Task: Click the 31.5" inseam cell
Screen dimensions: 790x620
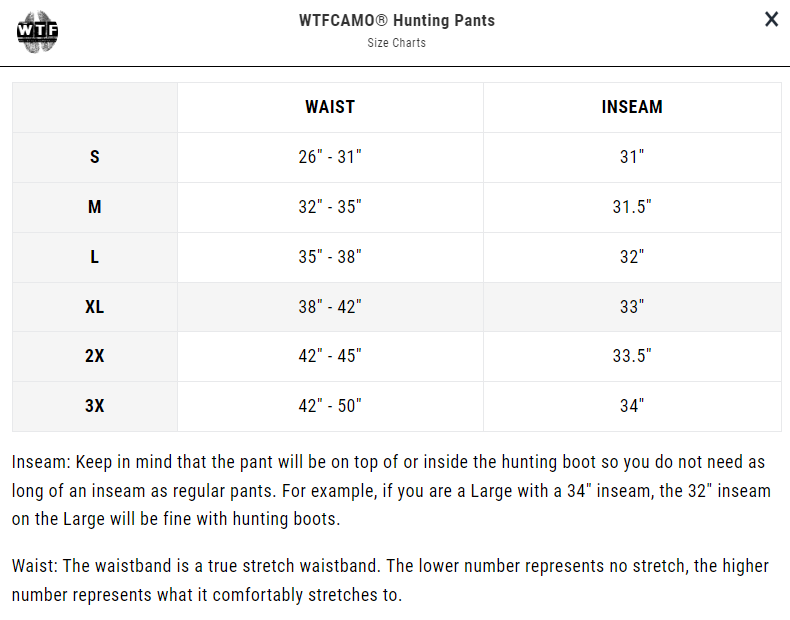Action: click(x=632, y=207)
